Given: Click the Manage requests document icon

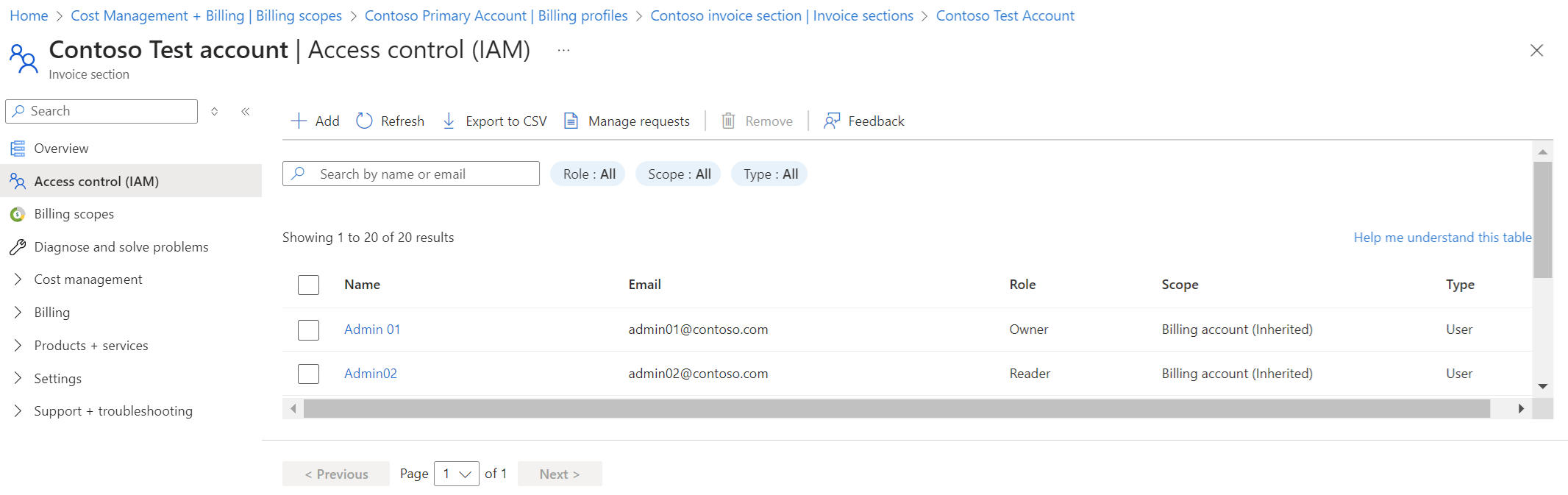Looking at the screenshot, I should pos(571,121).
